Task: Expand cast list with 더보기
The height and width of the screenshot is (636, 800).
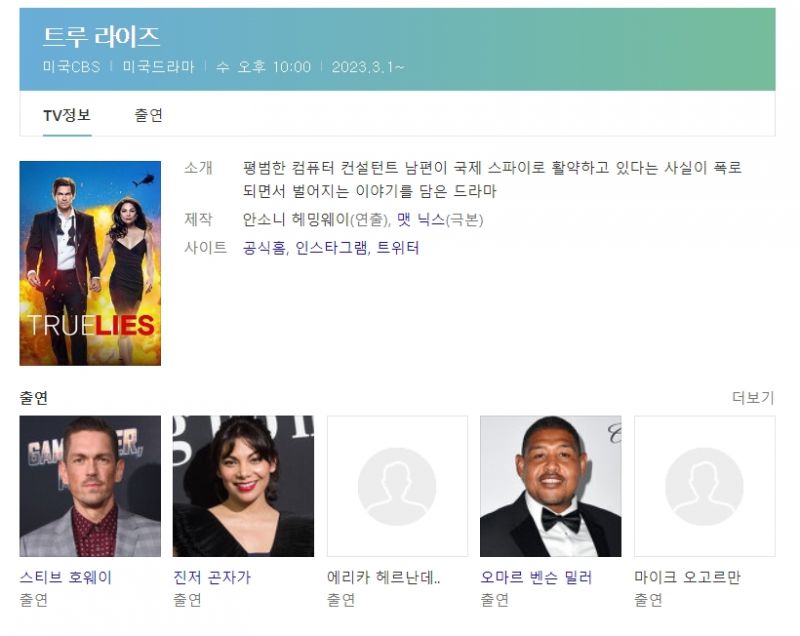Action: [x=753, y=397]
